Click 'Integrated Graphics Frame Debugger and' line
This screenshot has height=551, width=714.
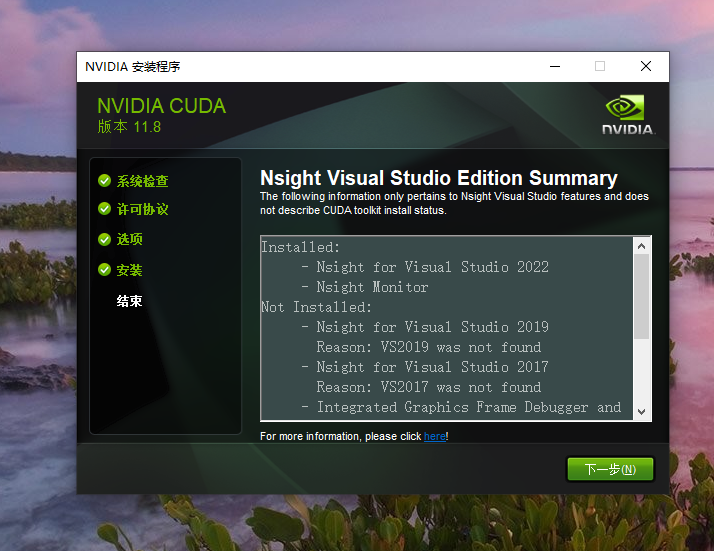click(469, 407)
